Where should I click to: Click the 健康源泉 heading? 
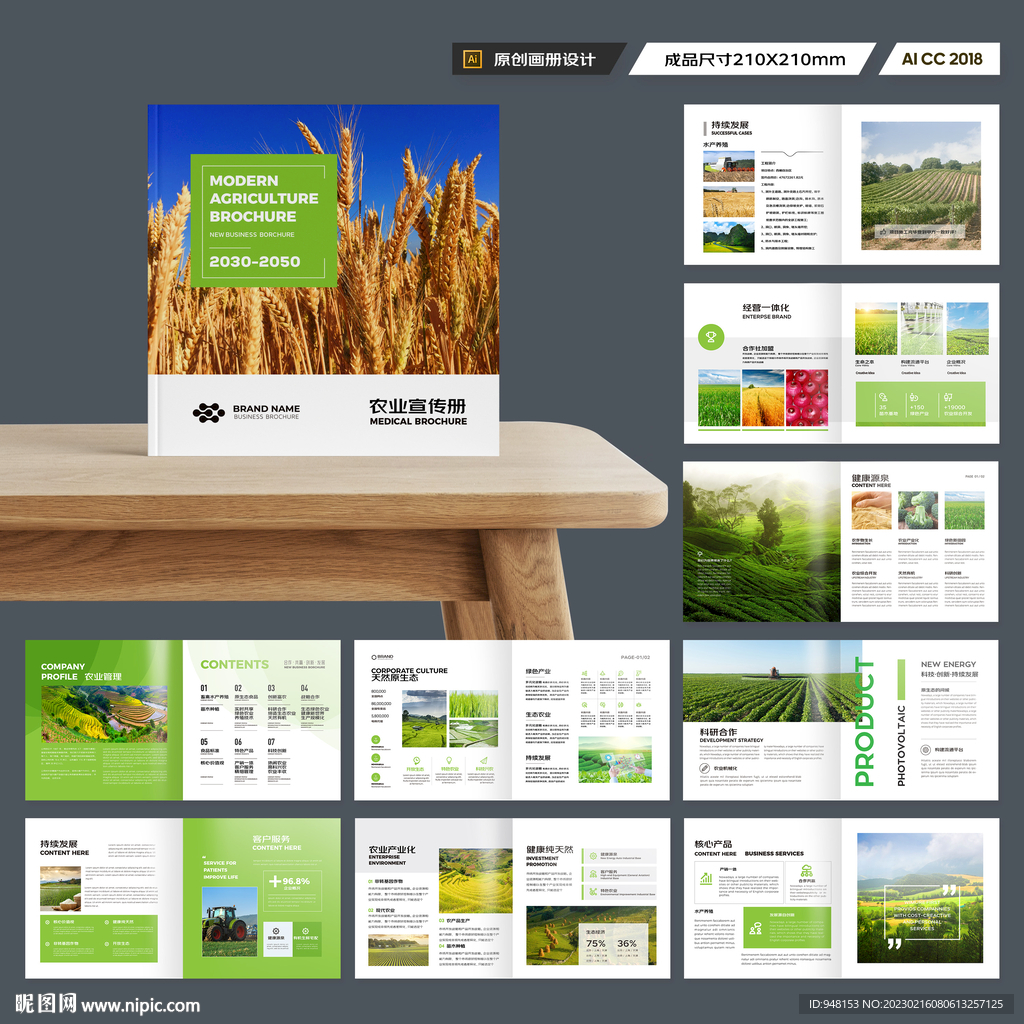click(x=870, y=478)
